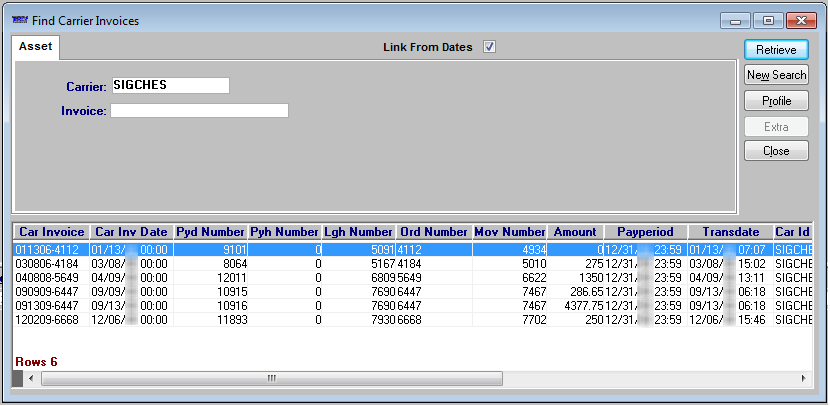Select invoice row 030806-4184
The height and width of the screenshot is (406, 830).
pos(49,263)
